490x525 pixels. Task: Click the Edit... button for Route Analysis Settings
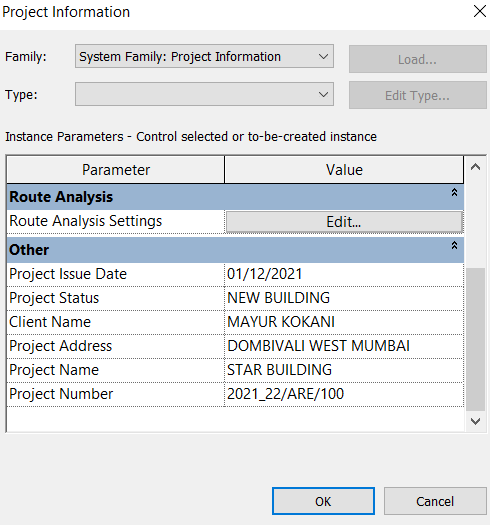[x=344, y=222]
